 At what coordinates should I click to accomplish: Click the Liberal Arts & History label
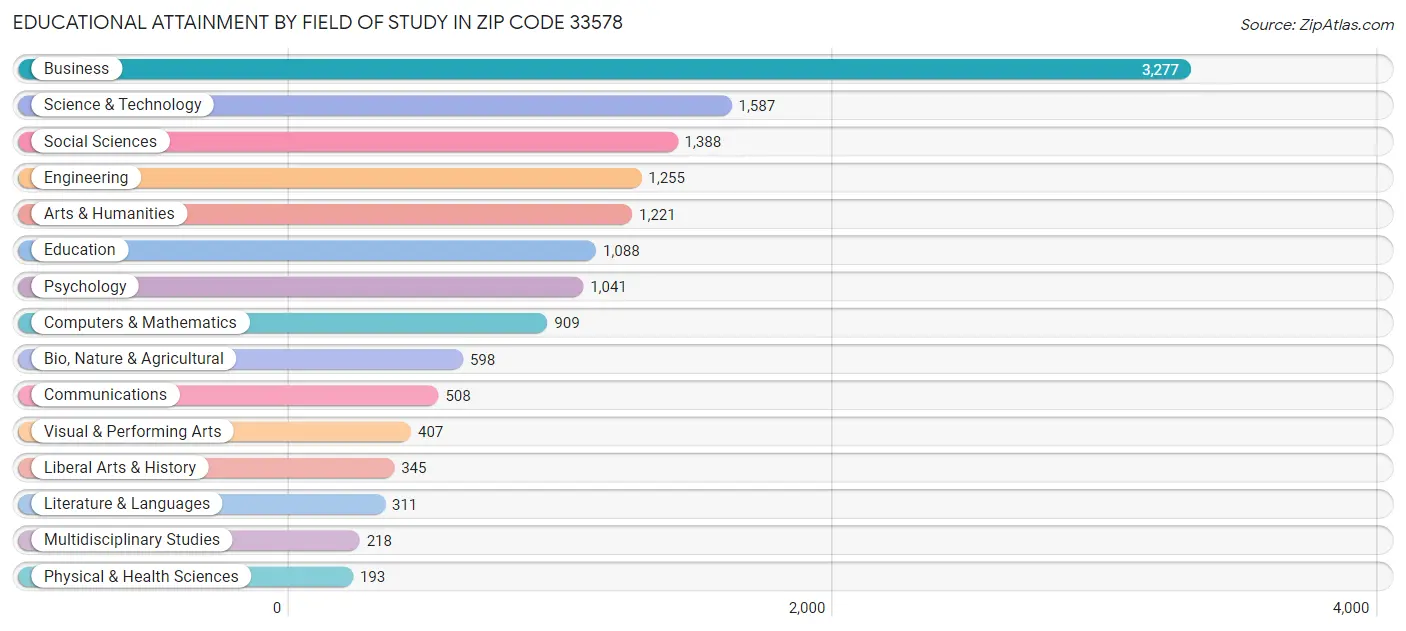(x=120, y=467)
